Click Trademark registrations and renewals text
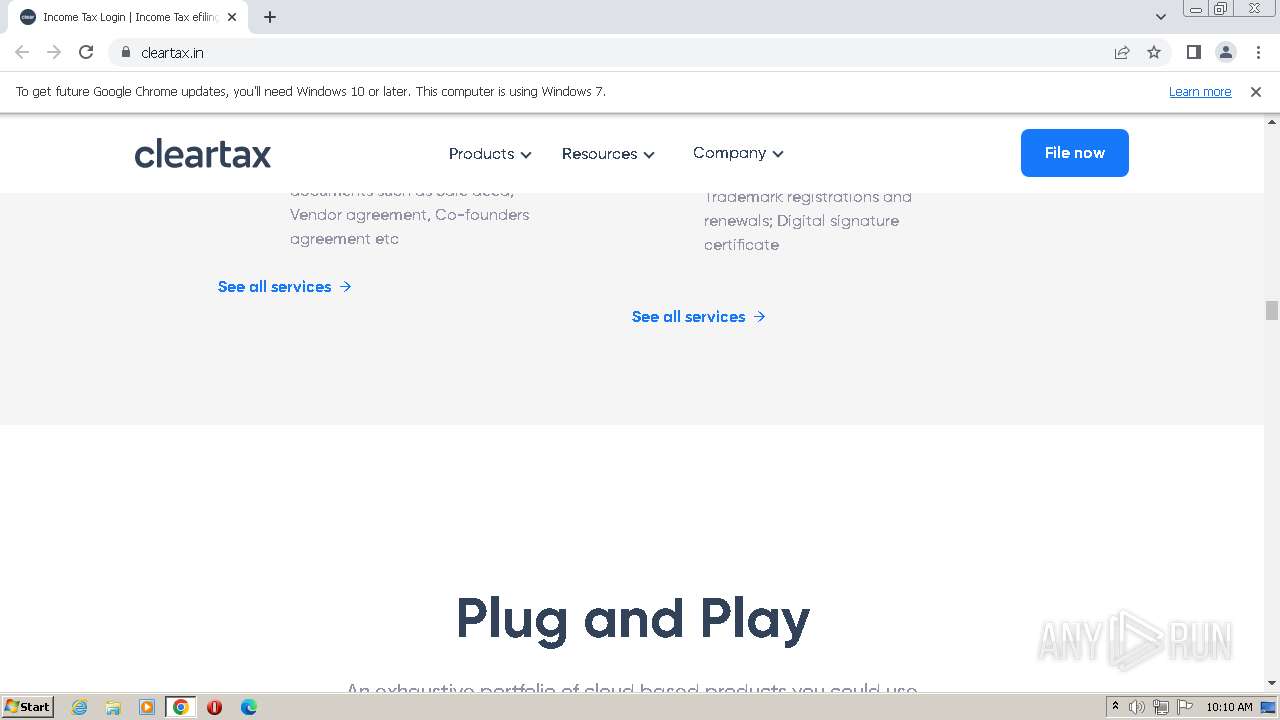1280x720 pixels. coord(808,209)
